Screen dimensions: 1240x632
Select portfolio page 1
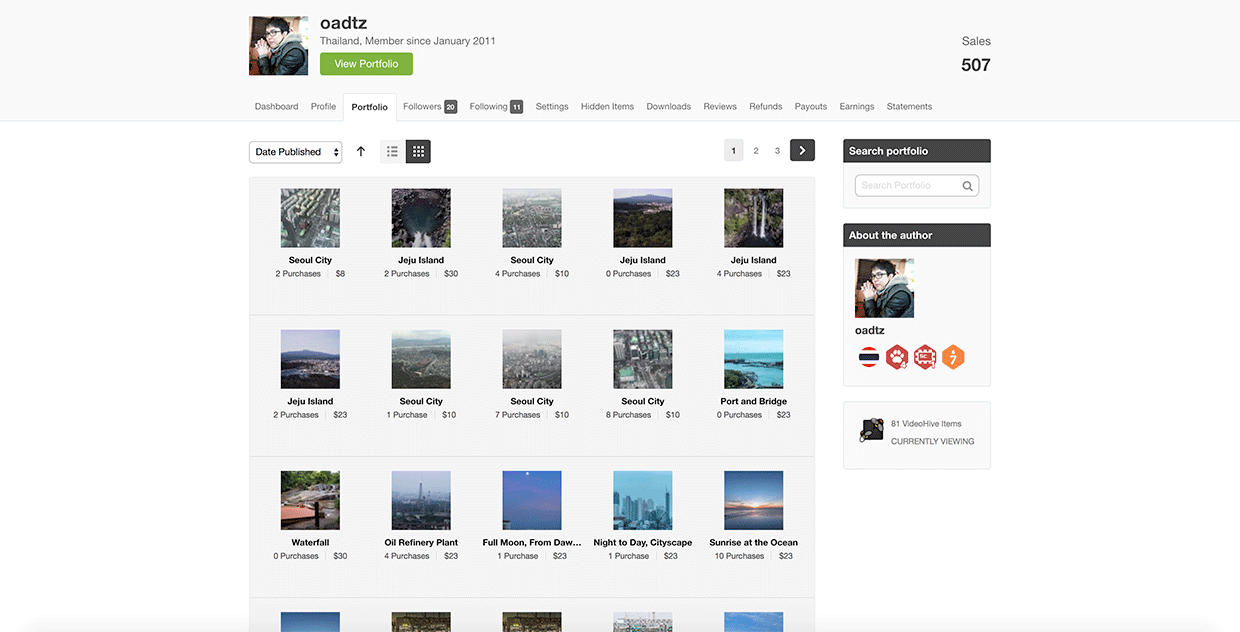pyautogui.click(x=734, y=151)
